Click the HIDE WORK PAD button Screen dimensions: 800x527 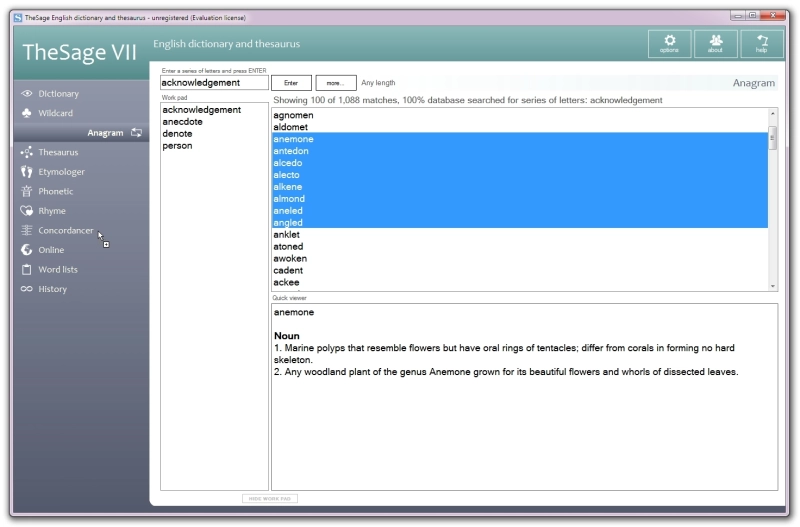click(270, 498)
